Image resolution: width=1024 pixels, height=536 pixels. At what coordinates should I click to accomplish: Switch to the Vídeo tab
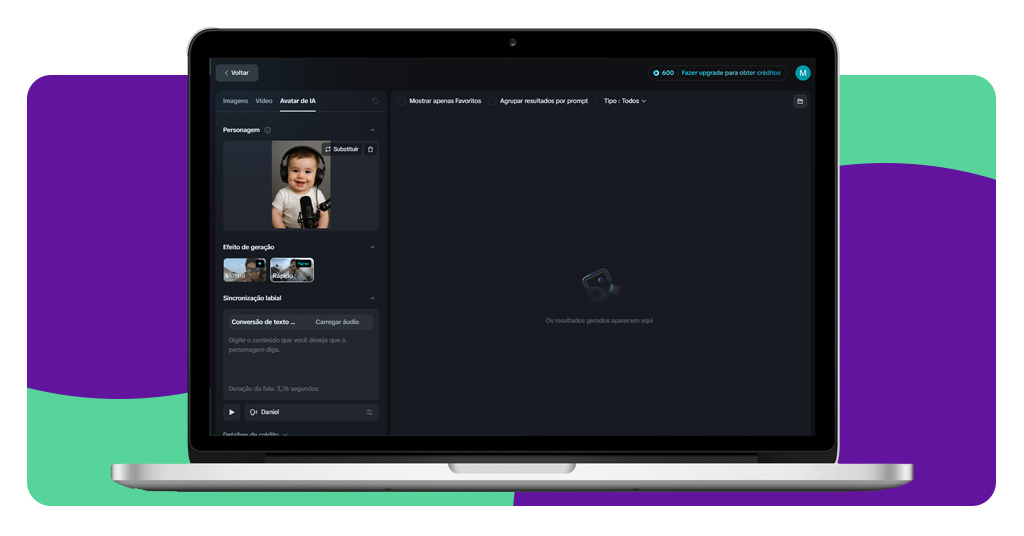(264, 101)
